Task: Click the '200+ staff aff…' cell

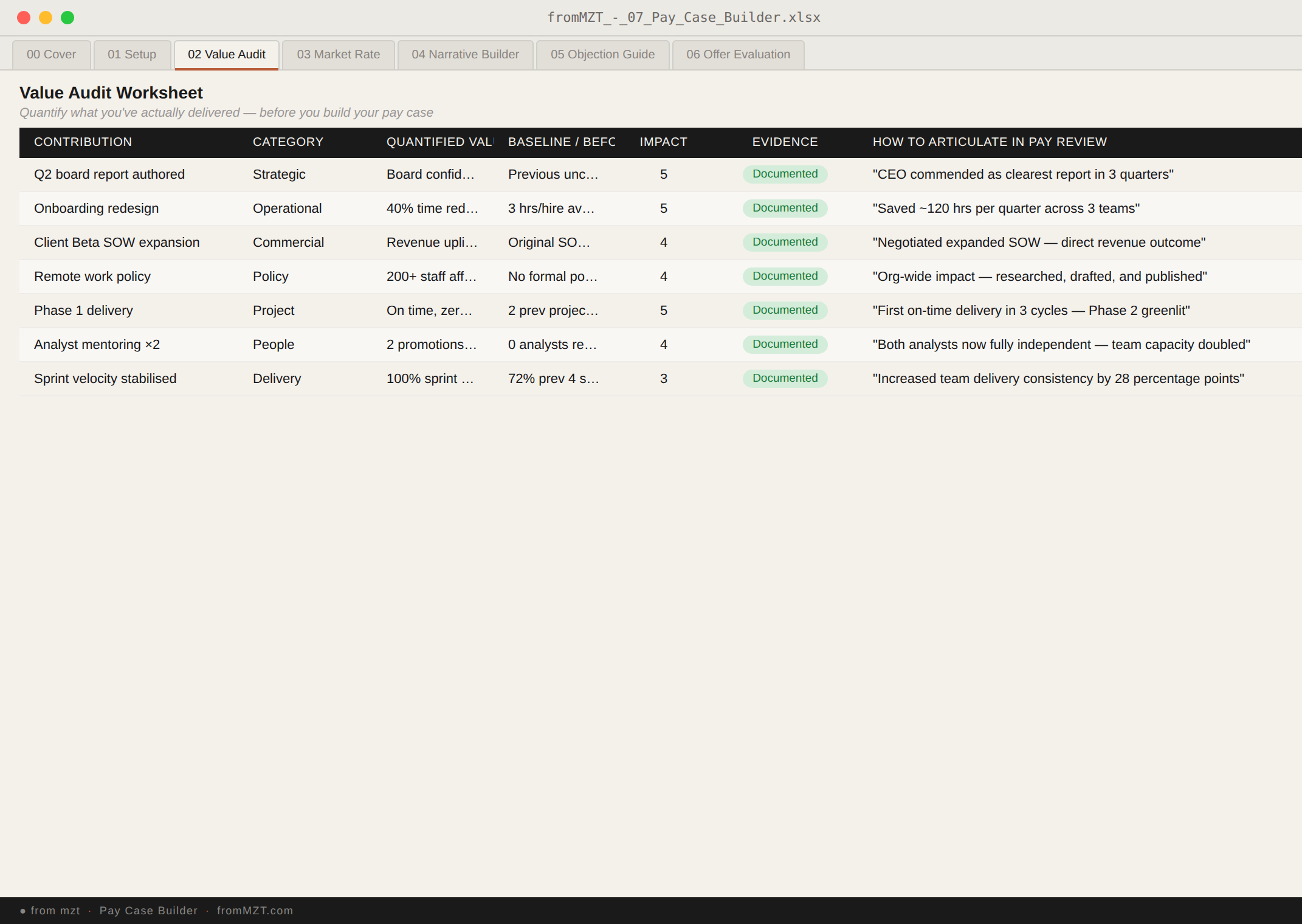Action: (432, 277)
